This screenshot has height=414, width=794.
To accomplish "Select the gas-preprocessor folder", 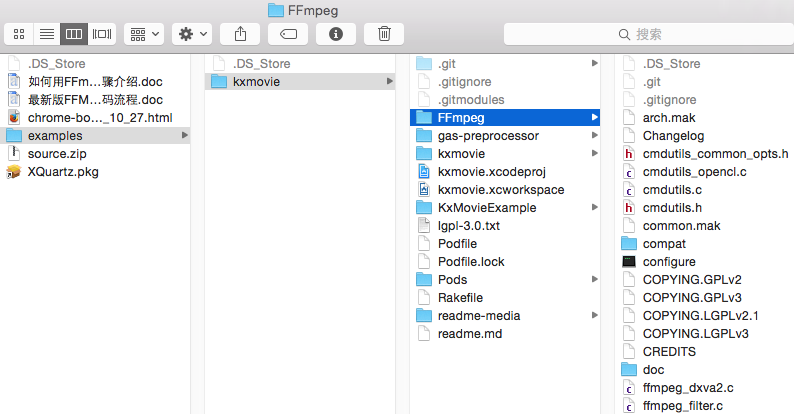I will click(x=506, y=136).
